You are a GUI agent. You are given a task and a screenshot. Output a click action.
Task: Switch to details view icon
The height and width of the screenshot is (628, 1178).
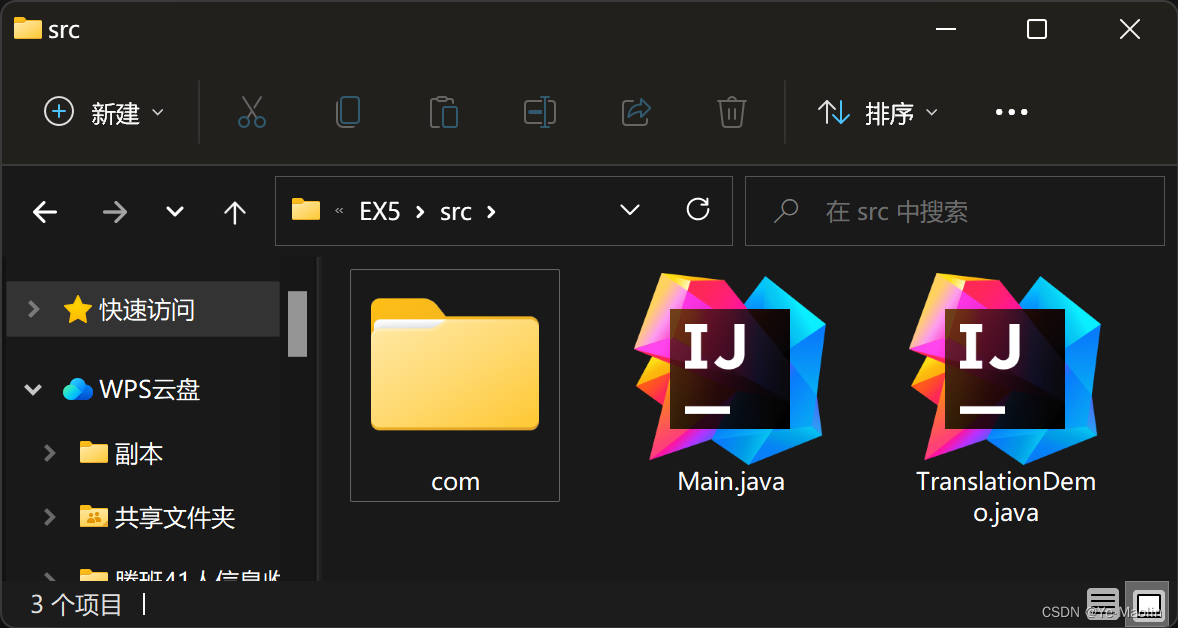point(1103,603)
